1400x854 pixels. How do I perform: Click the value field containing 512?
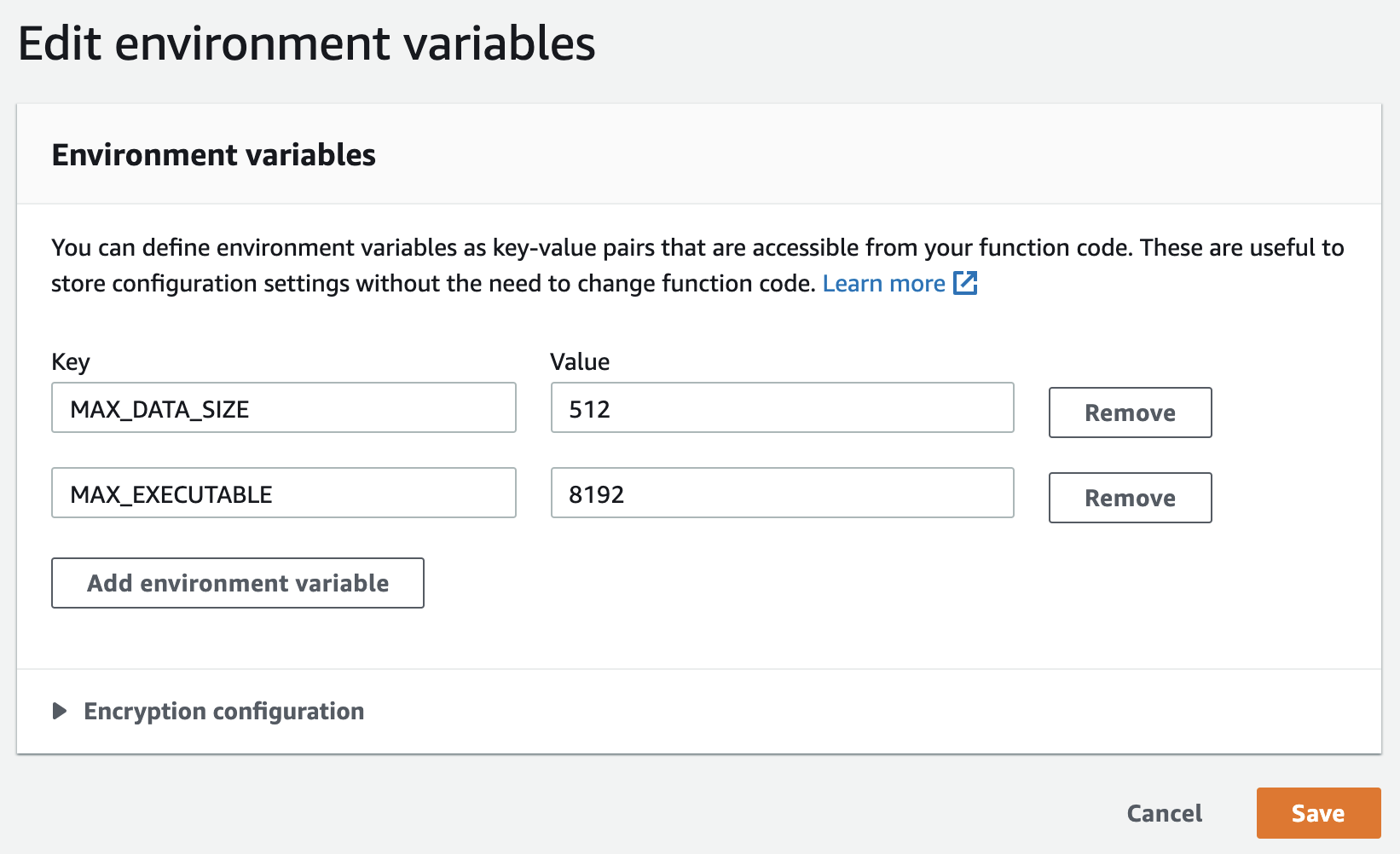click(782, 408)
